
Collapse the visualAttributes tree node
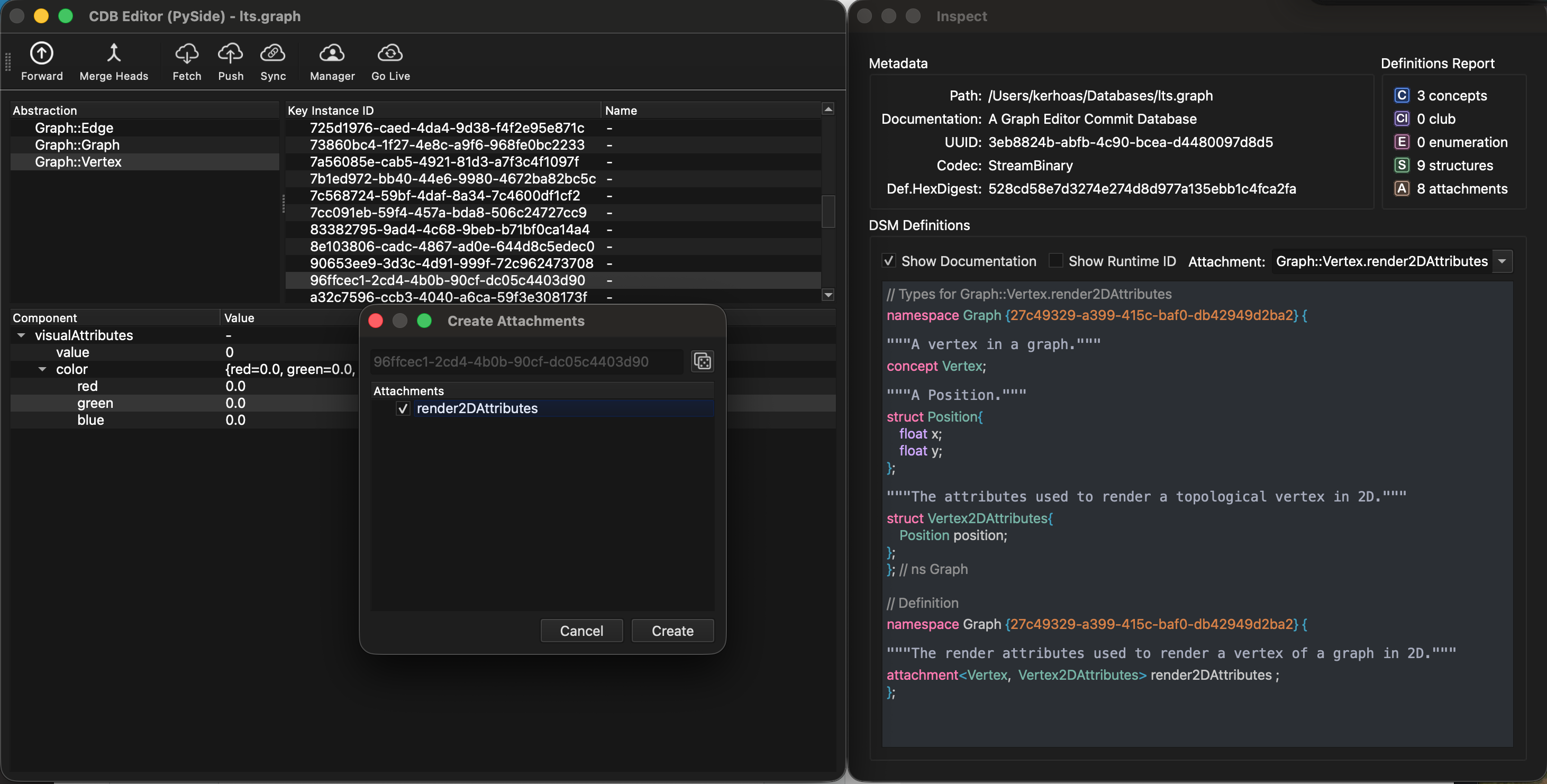point(21,335)
